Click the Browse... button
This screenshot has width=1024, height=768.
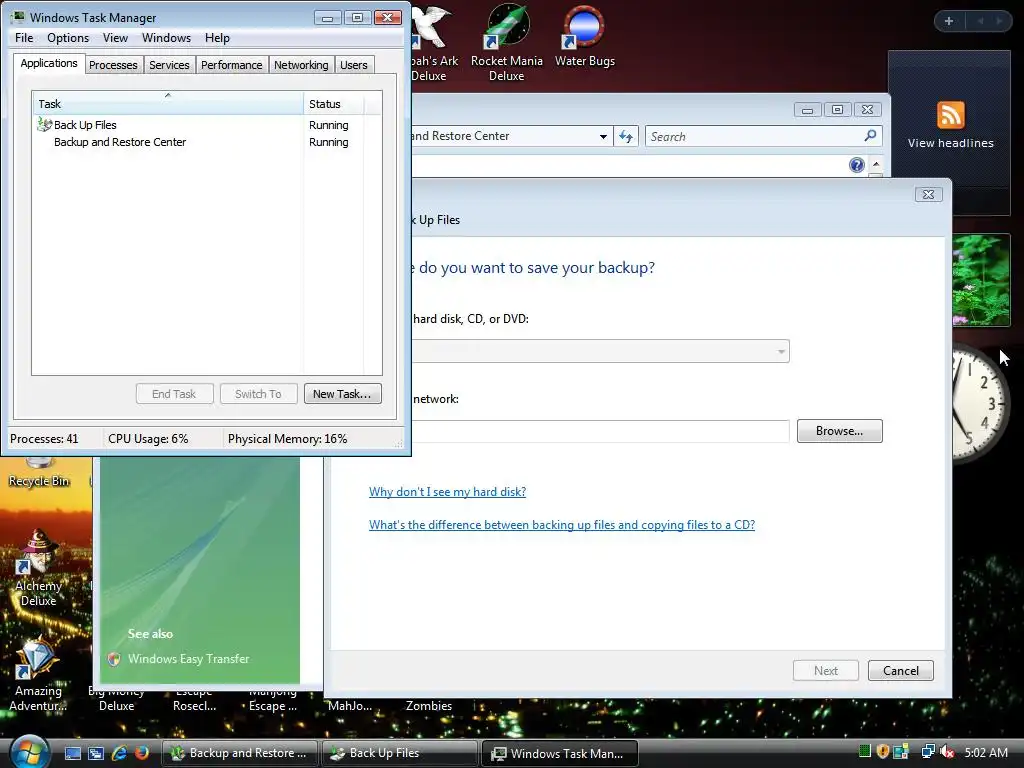(840, 431)
